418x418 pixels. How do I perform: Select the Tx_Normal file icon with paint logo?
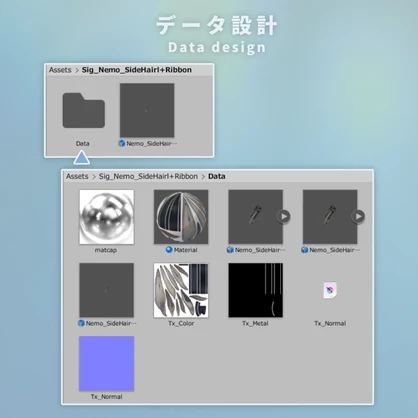click(330, 290)
